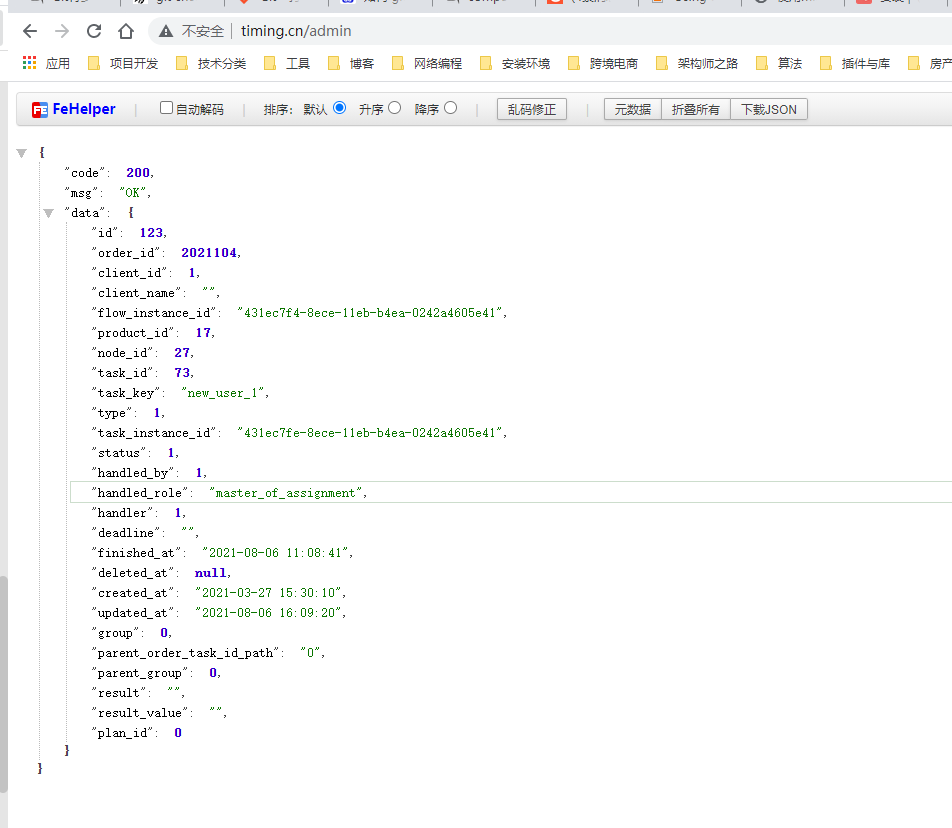Reload the timing.cn/admin page
Image resolution: width=952 pixels, height=828 pixels.
94,31
